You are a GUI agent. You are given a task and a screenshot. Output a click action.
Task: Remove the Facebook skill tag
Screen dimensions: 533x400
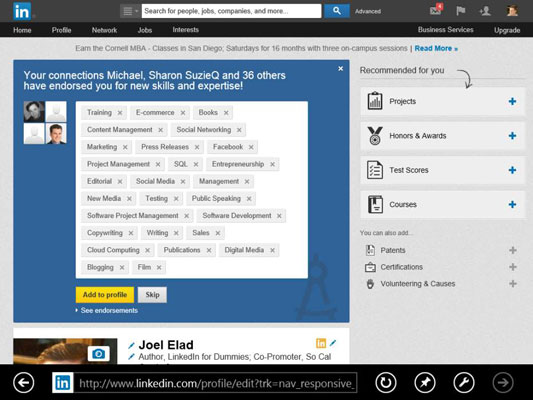tap(251, 147)
